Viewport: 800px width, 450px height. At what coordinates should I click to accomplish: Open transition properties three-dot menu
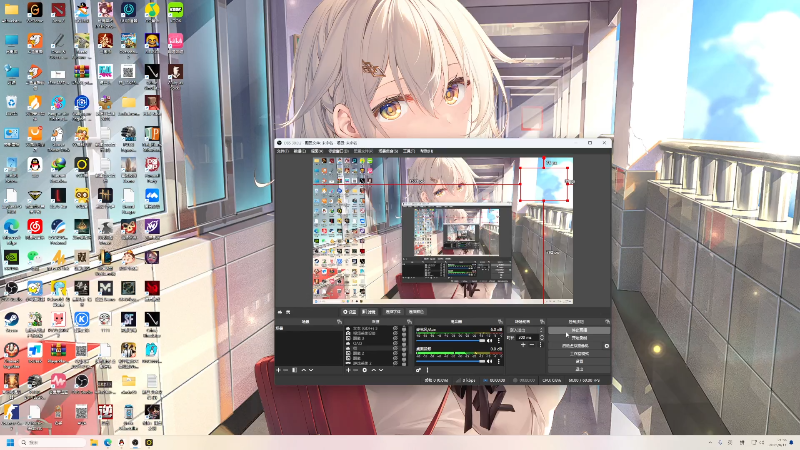tap(540, 345)
